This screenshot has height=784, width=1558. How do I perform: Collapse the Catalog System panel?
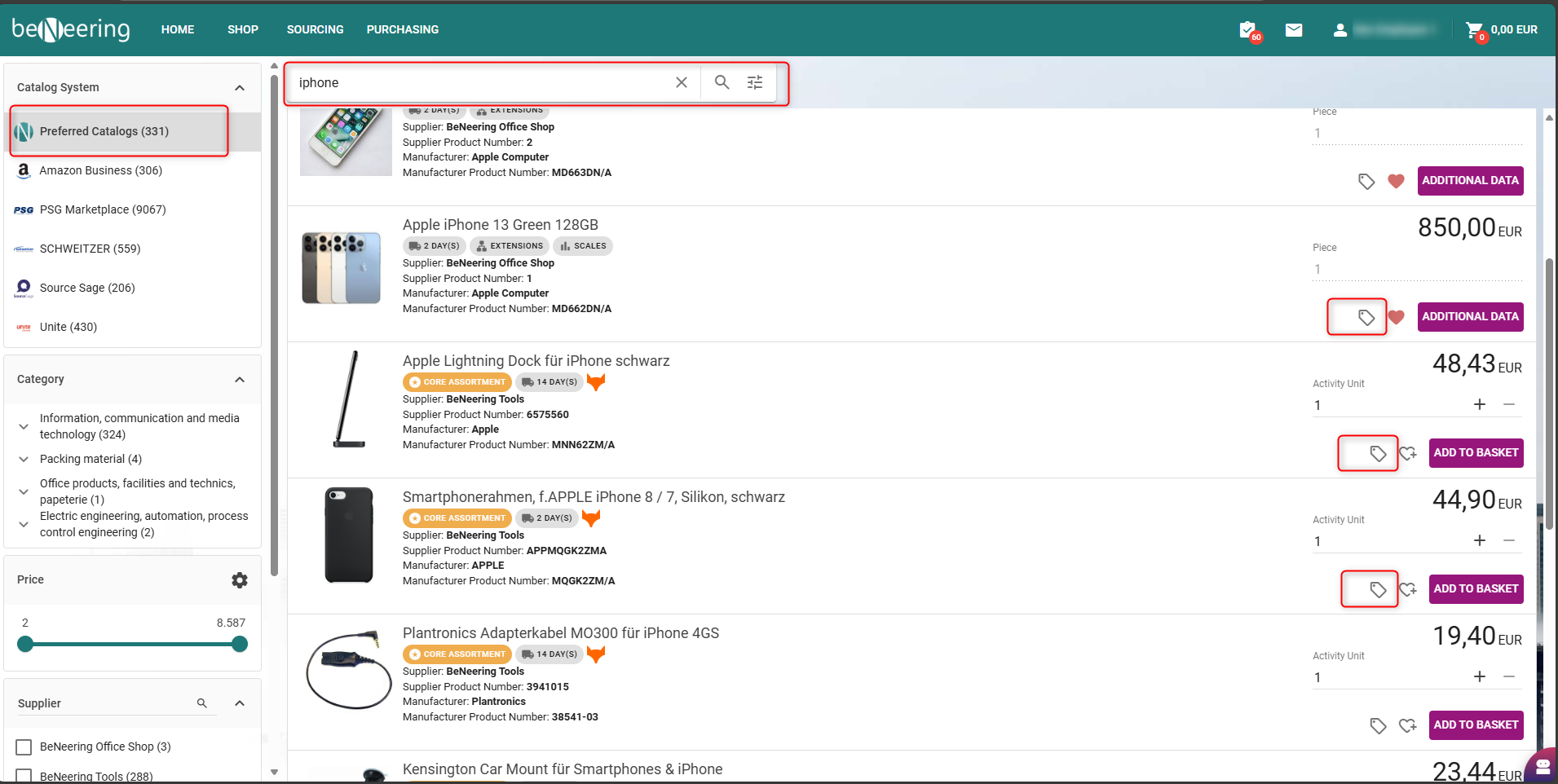point(240,88)
